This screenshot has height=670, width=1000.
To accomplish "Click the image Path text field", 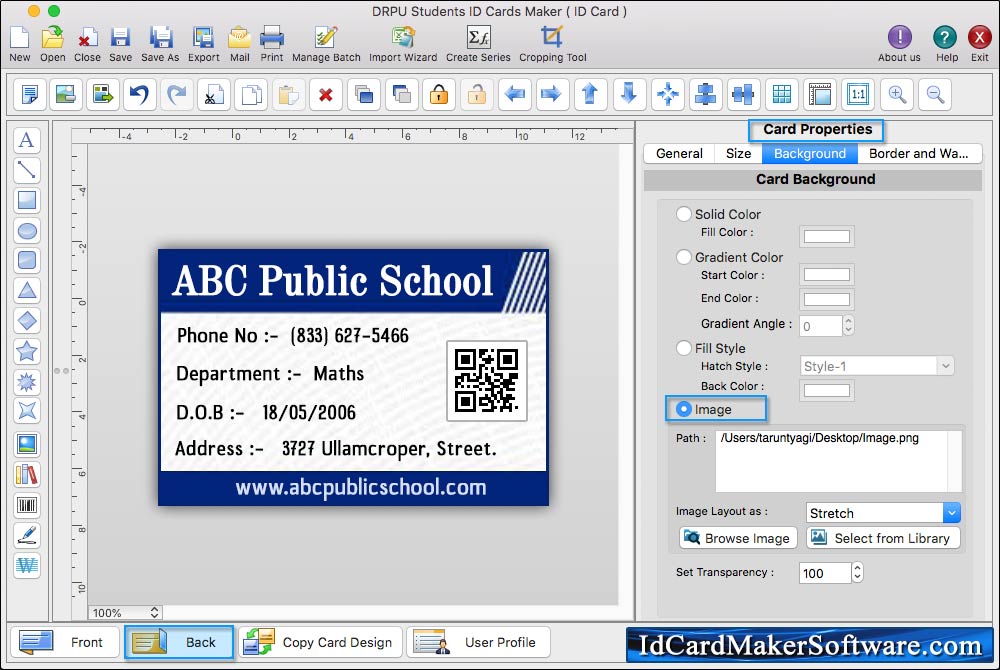I will click(839, 461).
